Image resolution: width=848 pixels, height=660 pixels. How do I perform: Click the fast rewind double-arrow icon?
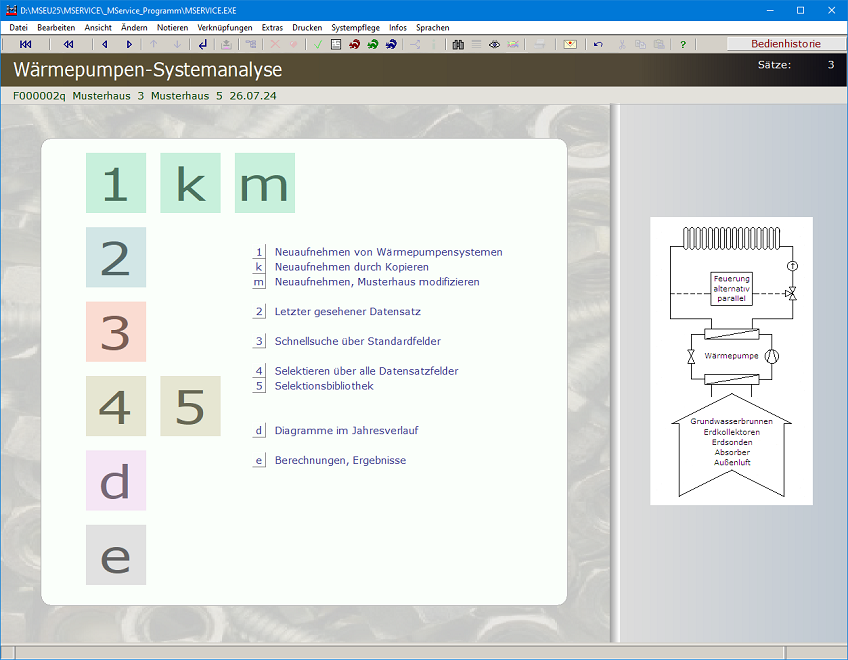click(x=68, y=44)
